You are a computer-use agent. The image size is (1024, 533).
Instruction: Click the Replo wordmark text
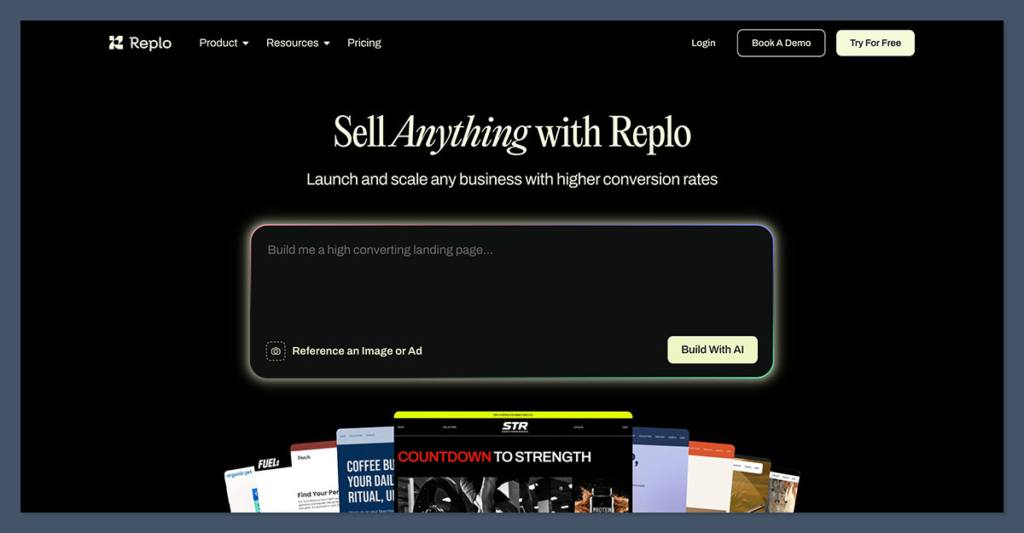tap(150, 43)
